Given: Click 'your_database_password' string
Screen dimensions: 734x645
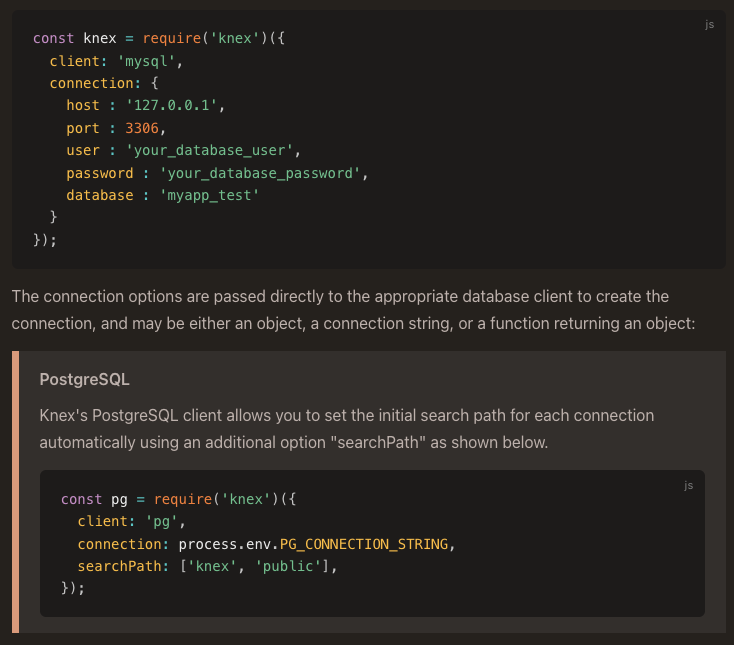Looking at the screenshot, I should (260, 173).
